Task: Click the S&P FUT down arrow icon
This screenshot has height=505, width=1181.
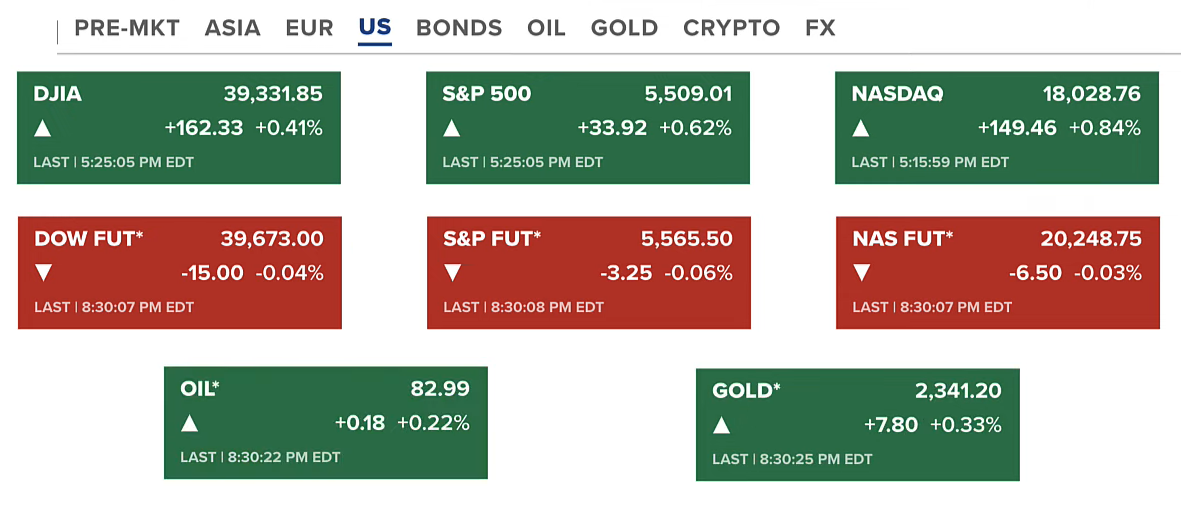Action: coord(453,273)
